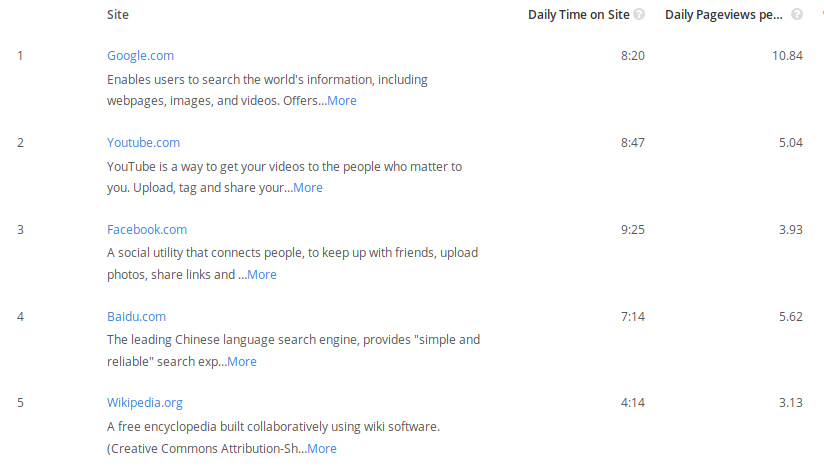Select Google's pageviews value 10.84
824x471 pixels.
[x=787, y=56]
